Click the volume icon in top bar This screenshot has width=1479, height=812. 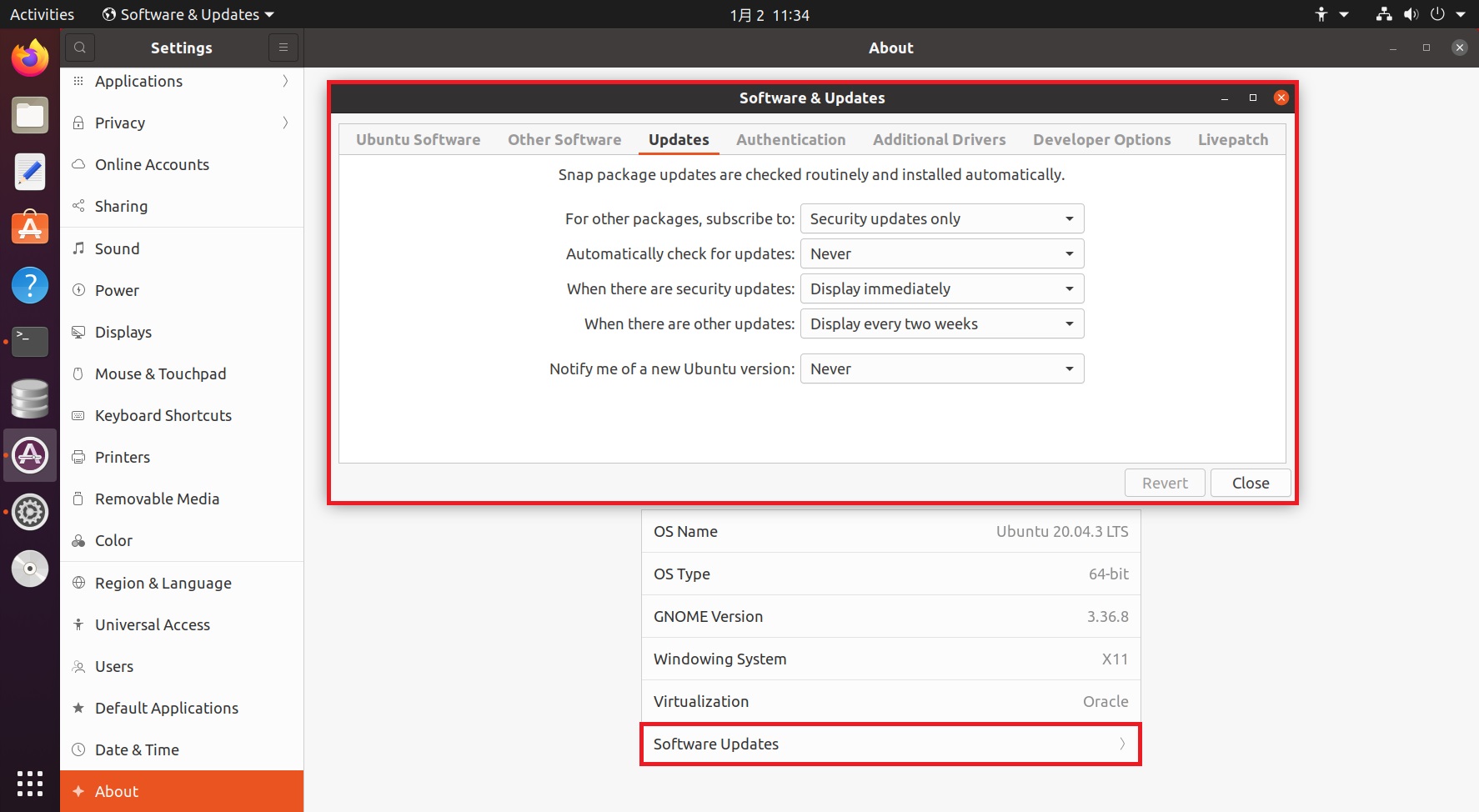1411,14
